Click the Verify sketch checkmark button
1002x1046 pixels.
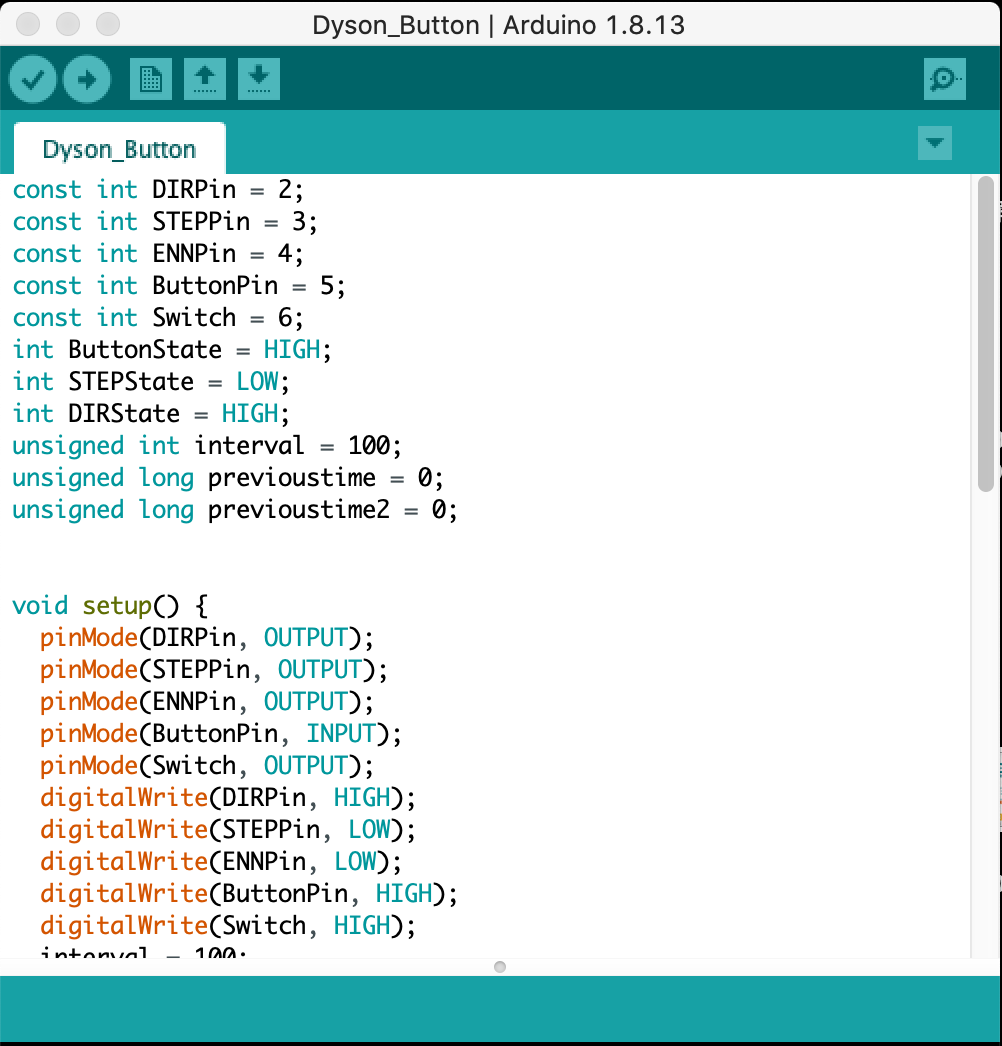tap(32, 79)
